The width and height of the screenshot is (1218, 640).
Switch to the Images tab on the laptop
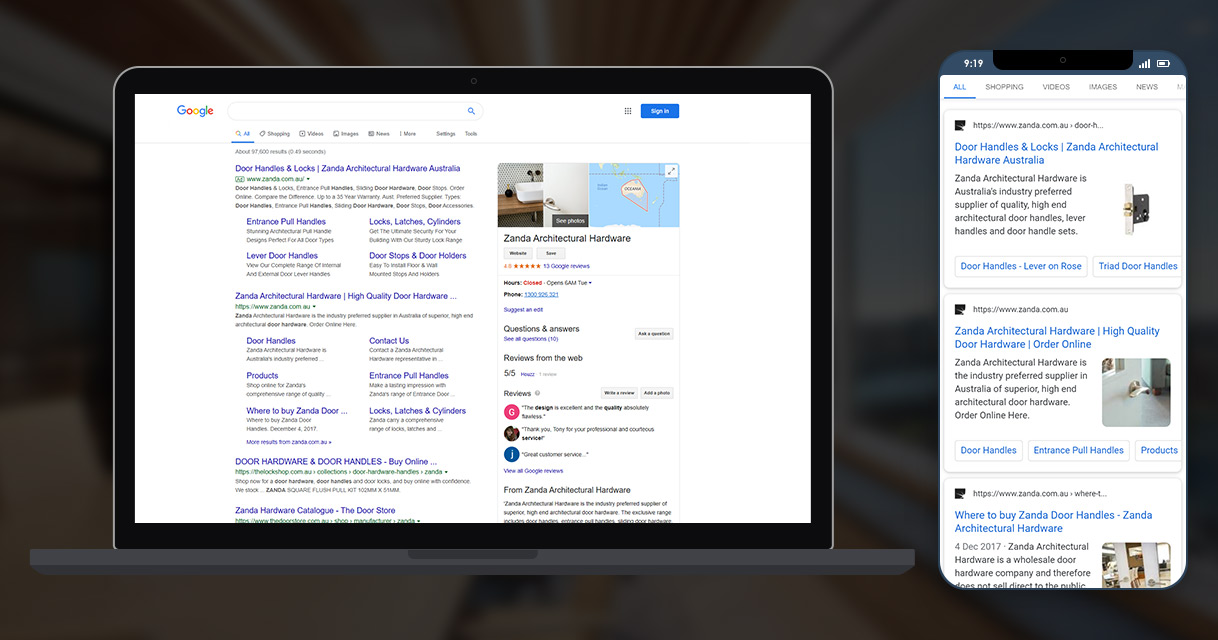tap(346, 133)
